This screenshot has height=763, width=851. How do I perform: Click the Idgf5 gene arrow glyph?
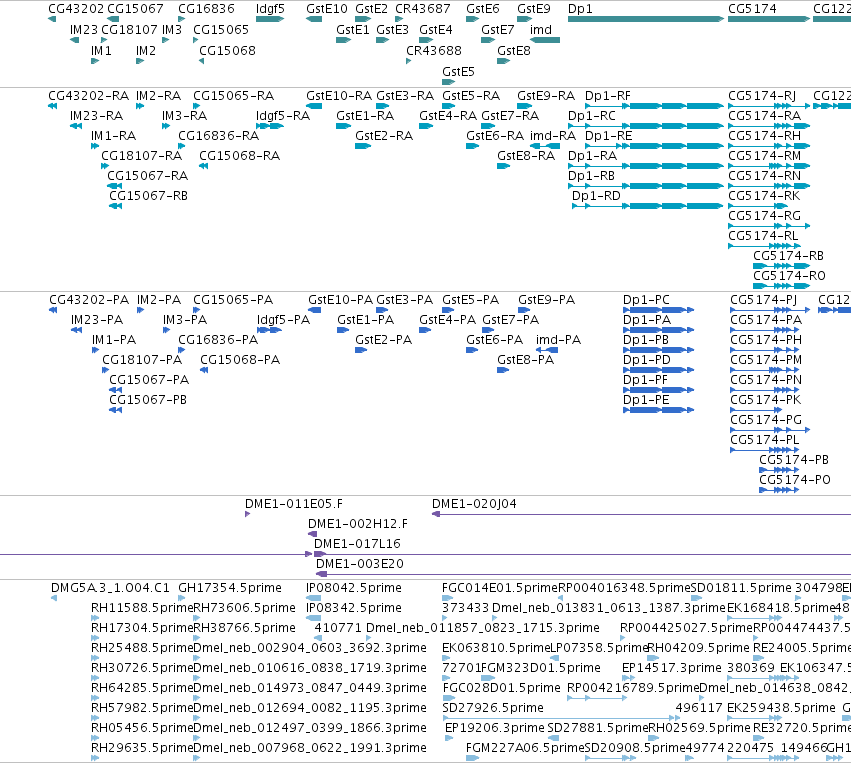click(x=270, y=19)
